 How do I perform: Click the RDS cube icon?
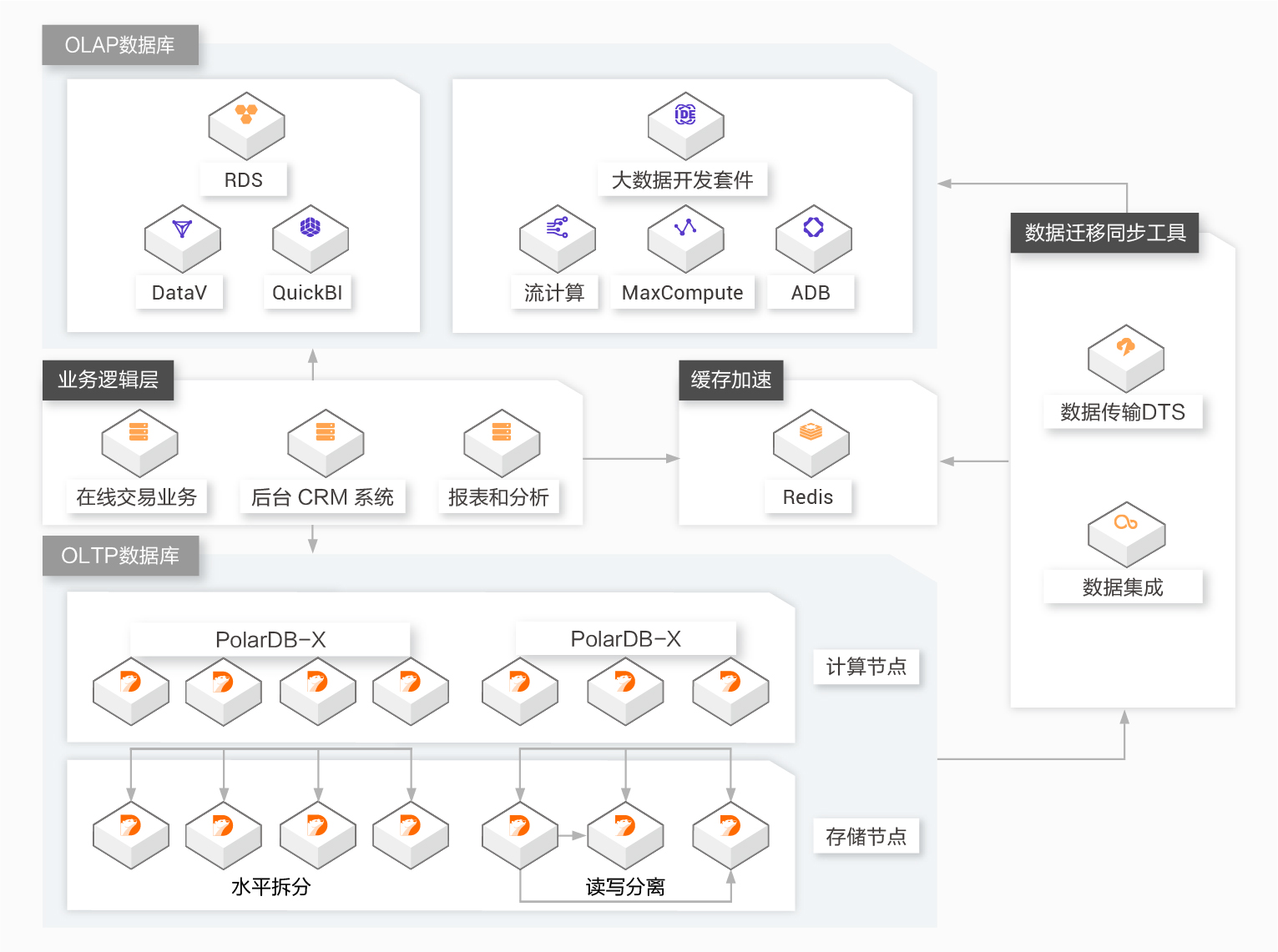pos(246,126)
